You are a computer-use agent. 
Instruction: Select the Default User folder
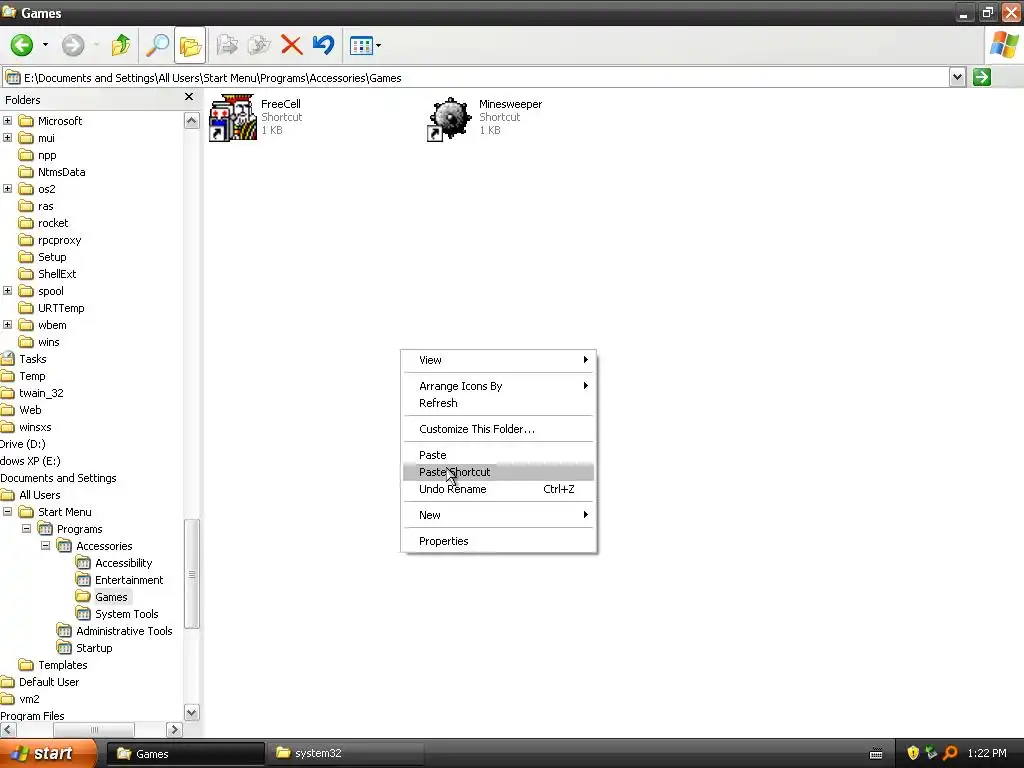point(49,681)
